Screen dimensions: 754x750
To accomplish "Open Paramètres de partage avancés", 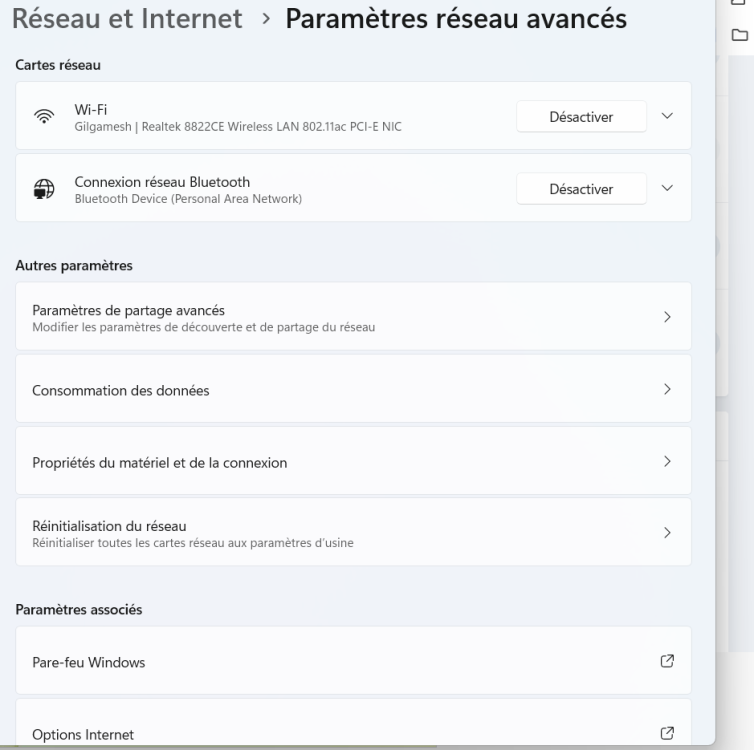I will click(353, 316).
